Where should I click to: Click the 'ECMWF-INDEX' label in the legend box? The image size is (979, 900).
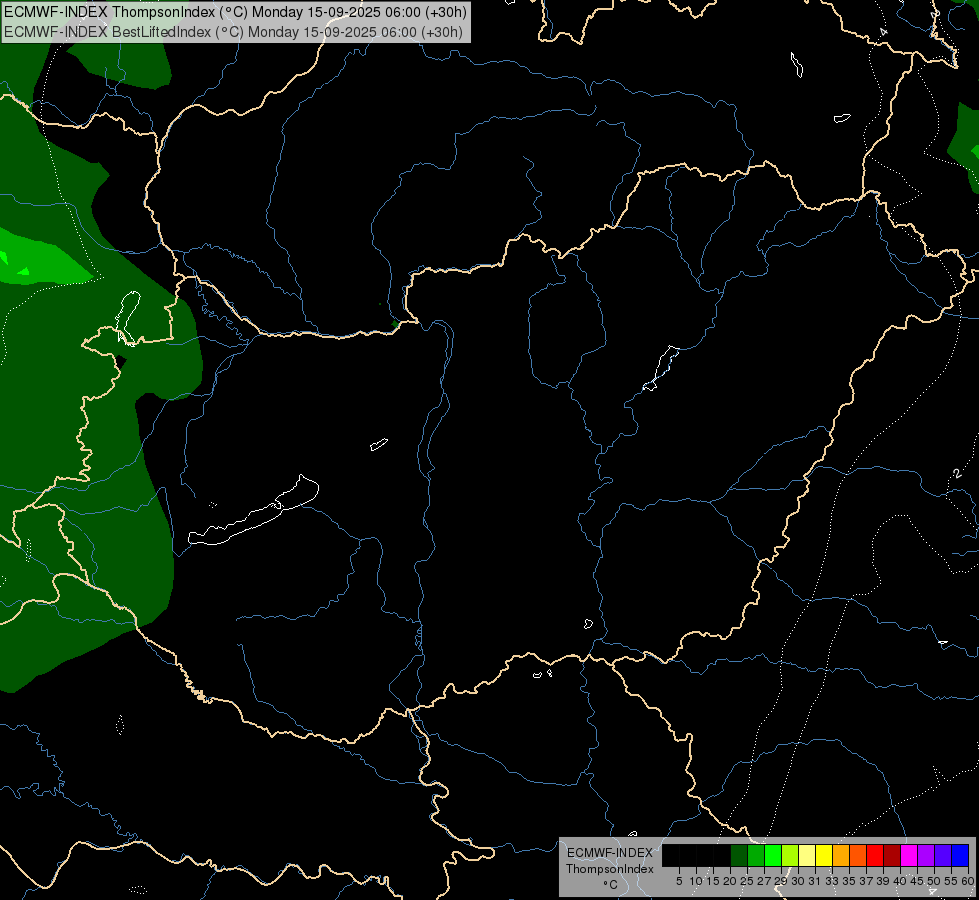pos(610,853)
